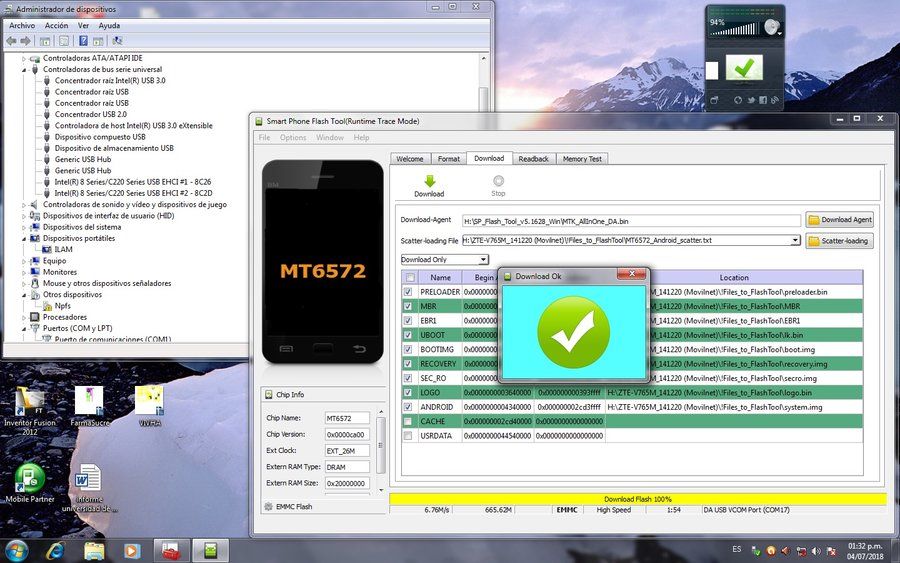Close the Download Ok dialog

point(631,274)
